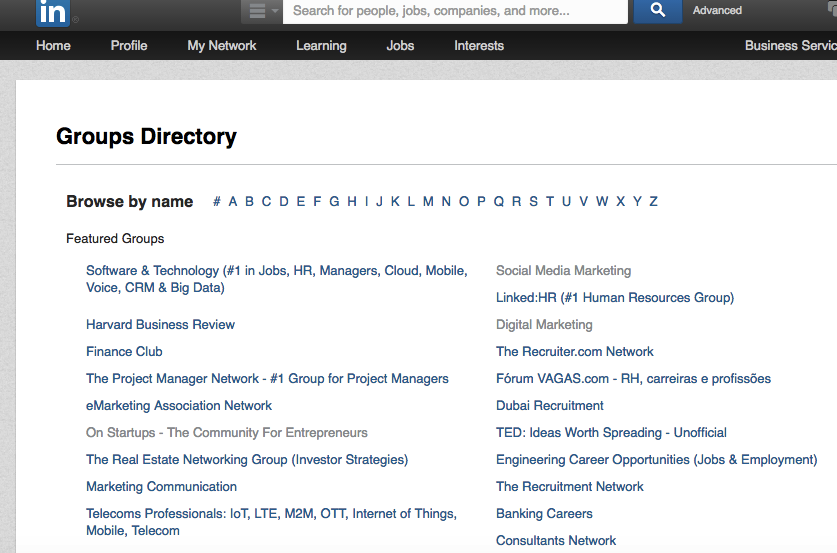The image size is (837, 553).
Task: Focus the people and jobs search field
Action: 455,11
